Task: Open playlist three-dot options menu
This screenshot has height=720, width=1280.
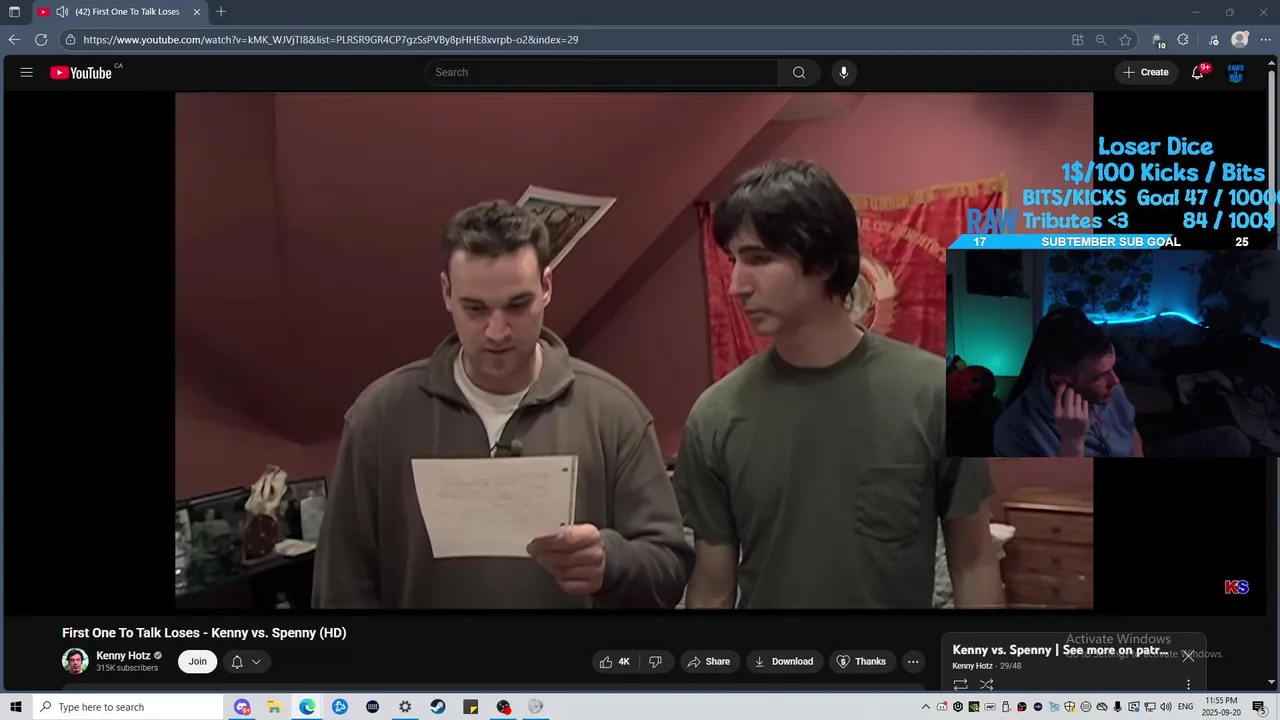Action: coord(1188,685)
